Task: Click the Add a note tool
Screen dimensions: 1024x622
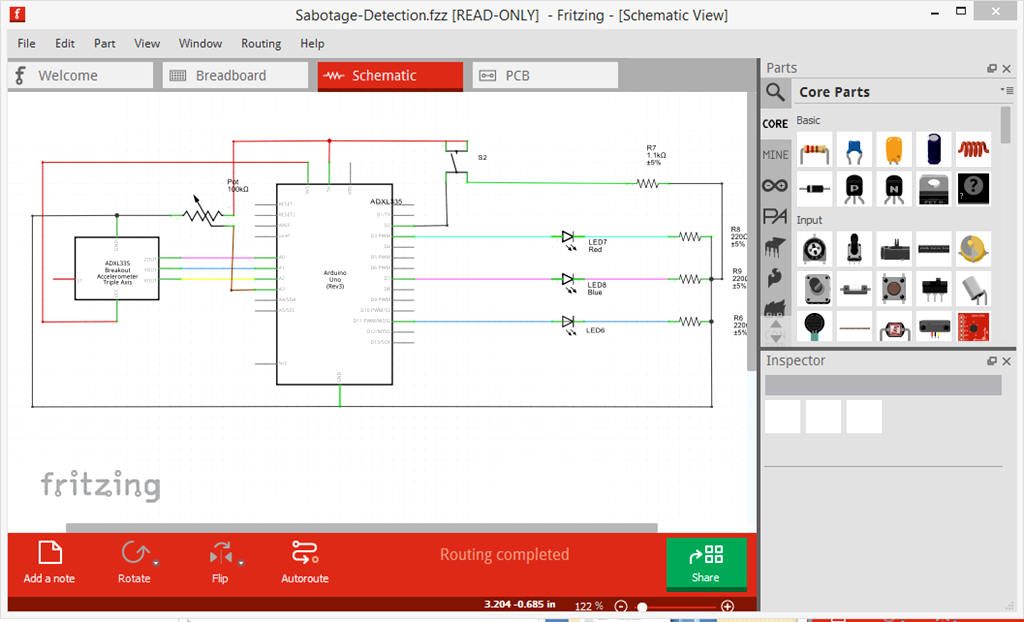Action: 49,563
